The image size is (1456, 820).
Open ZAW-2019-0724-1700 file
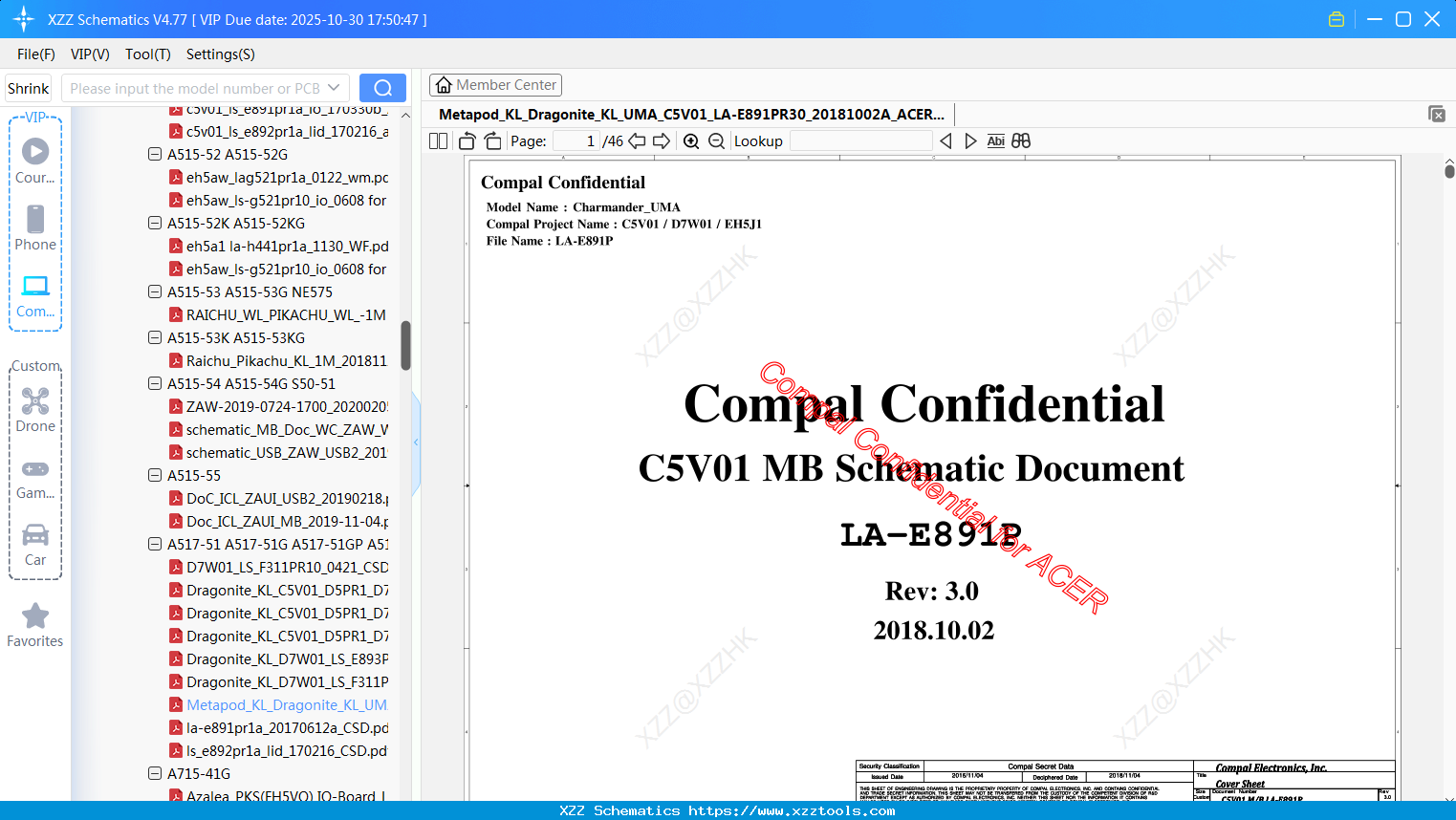coord(278,406)
